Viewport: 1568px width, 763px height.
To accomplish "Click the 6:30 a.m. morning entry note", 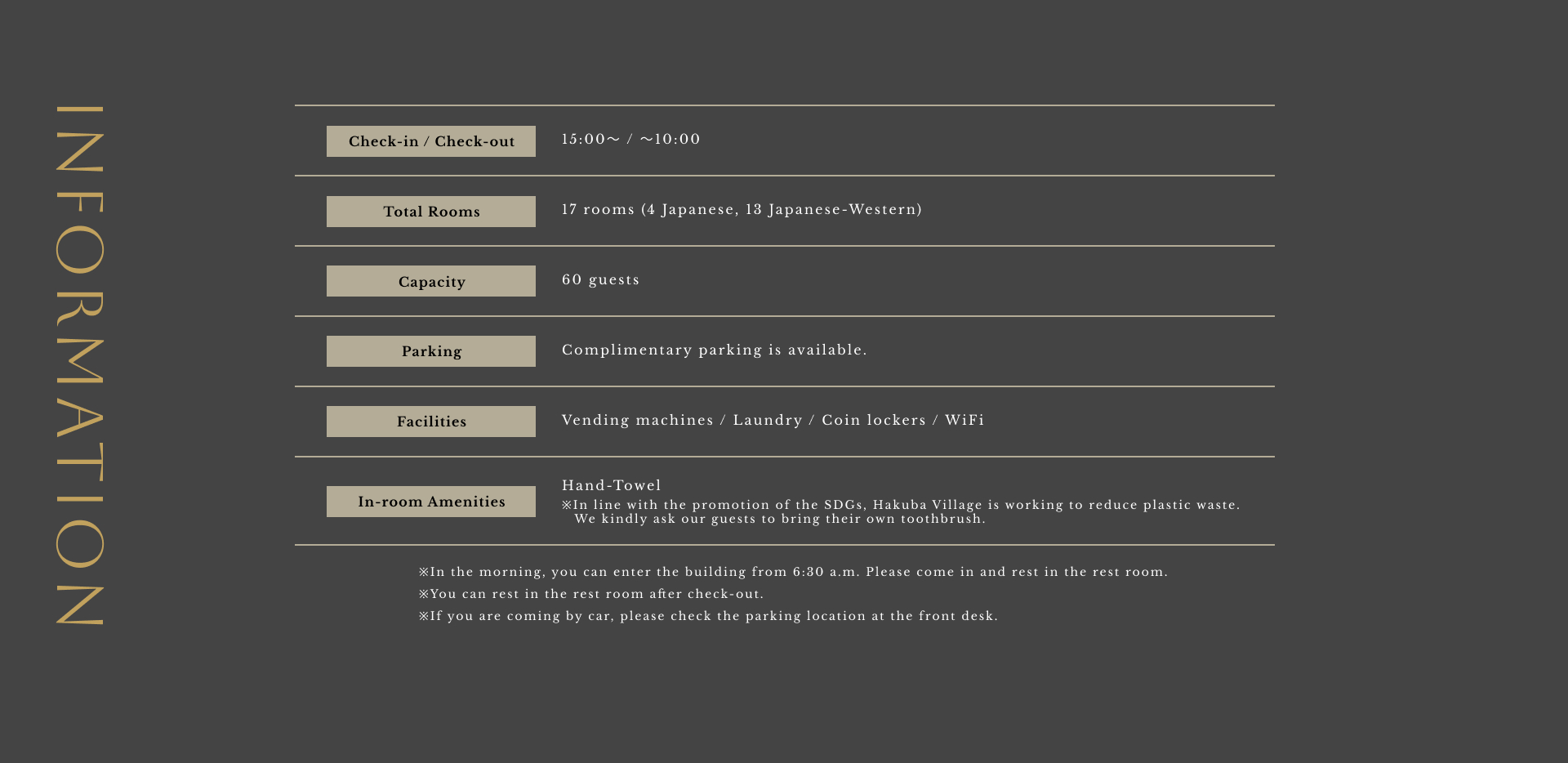I will [793, 572].
